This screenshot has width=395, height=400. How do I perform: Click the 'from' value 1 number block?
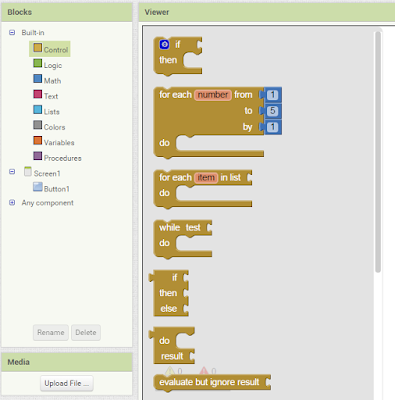[x=272, y=95]
